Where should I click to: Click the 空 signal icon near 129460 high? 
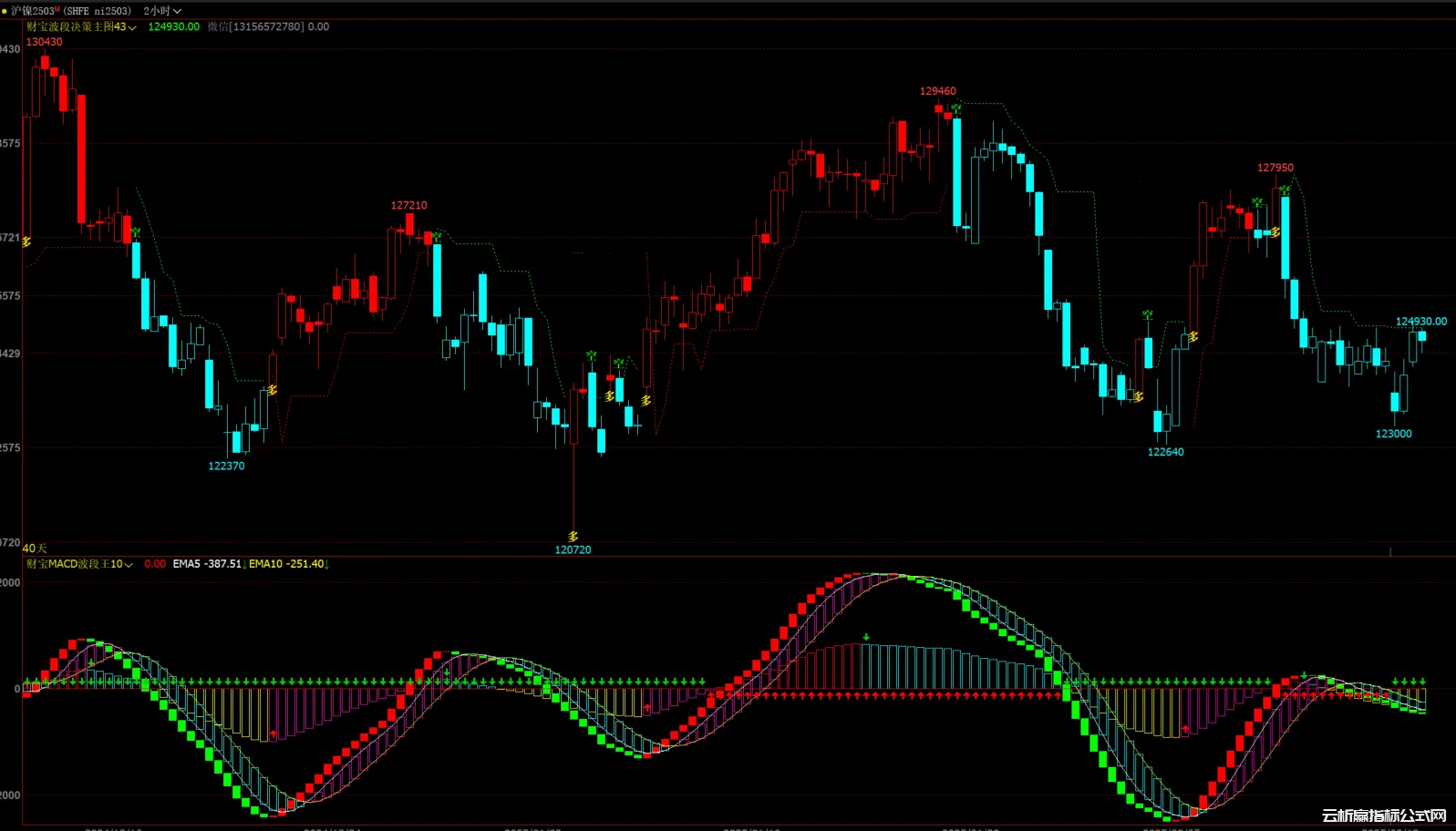[955, 109]
